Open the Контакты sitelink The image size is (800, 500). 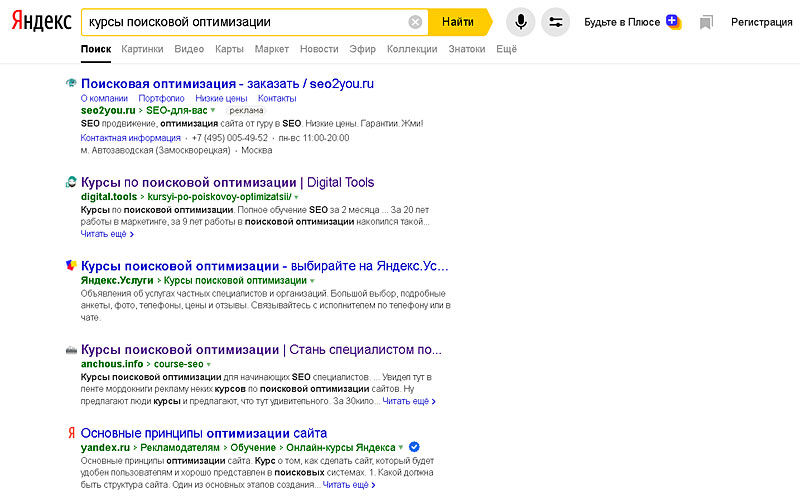click(x=277, y=98)
